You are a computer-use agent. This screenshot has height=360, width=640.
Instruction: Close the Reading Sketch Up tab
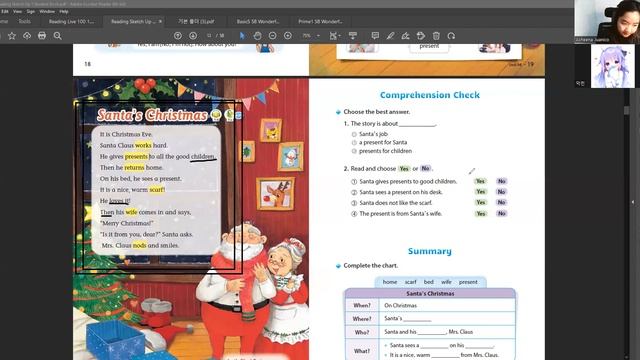160,21
